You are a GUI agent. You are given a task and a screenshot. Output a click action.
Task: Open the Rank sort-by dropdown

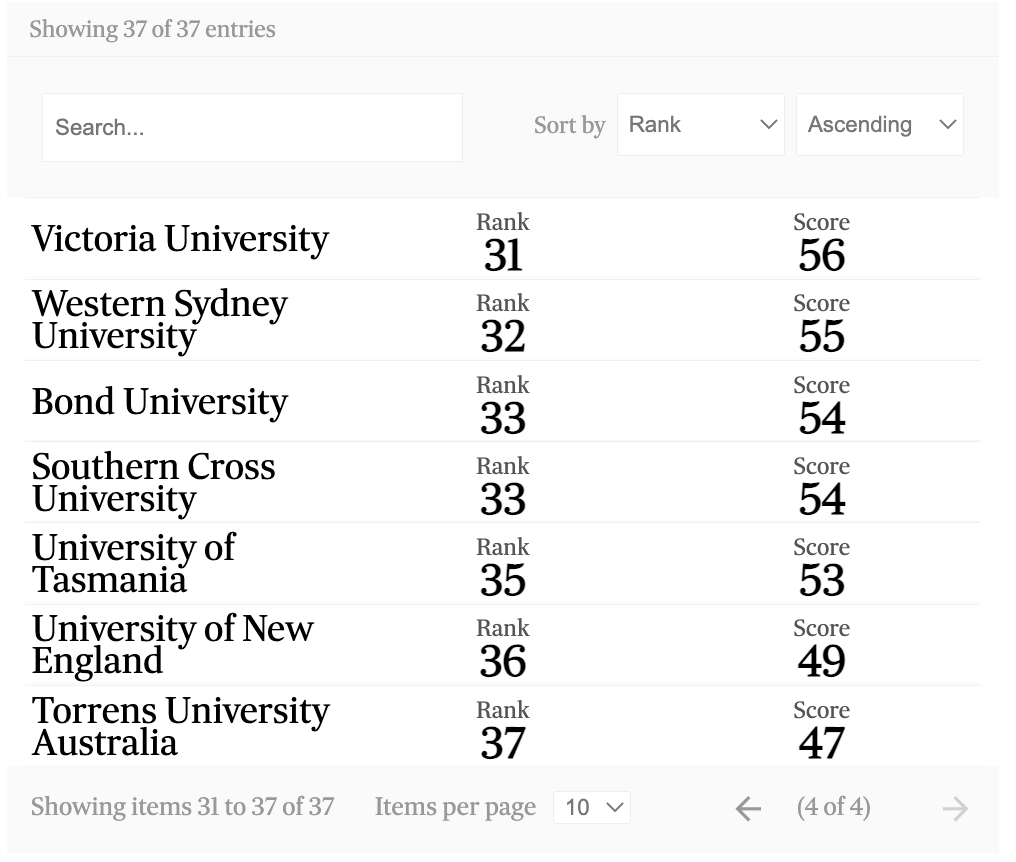[x=701, y=125]
